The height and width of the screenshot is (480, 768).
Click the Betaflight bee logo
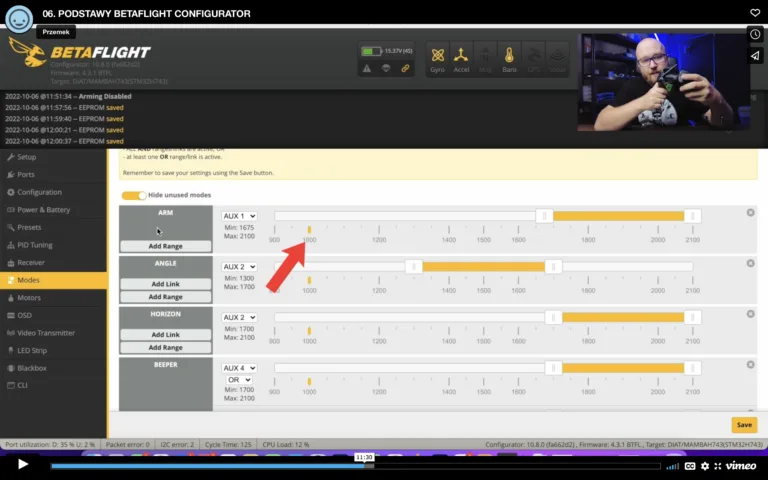click(27, 53)
